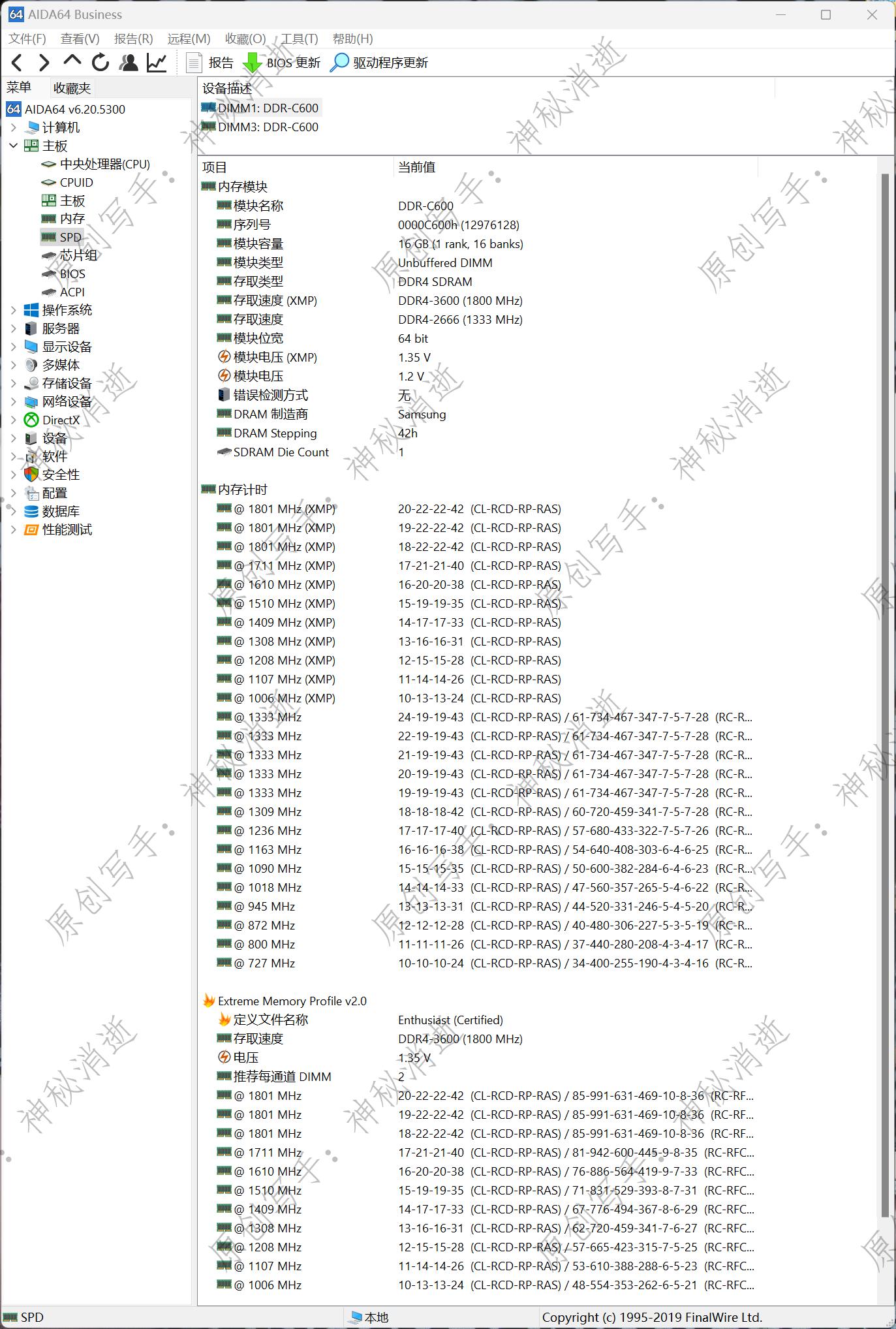Click the 操作系统 Windows logo icon
The image size is (896, 1329).
tap(31, 310)
